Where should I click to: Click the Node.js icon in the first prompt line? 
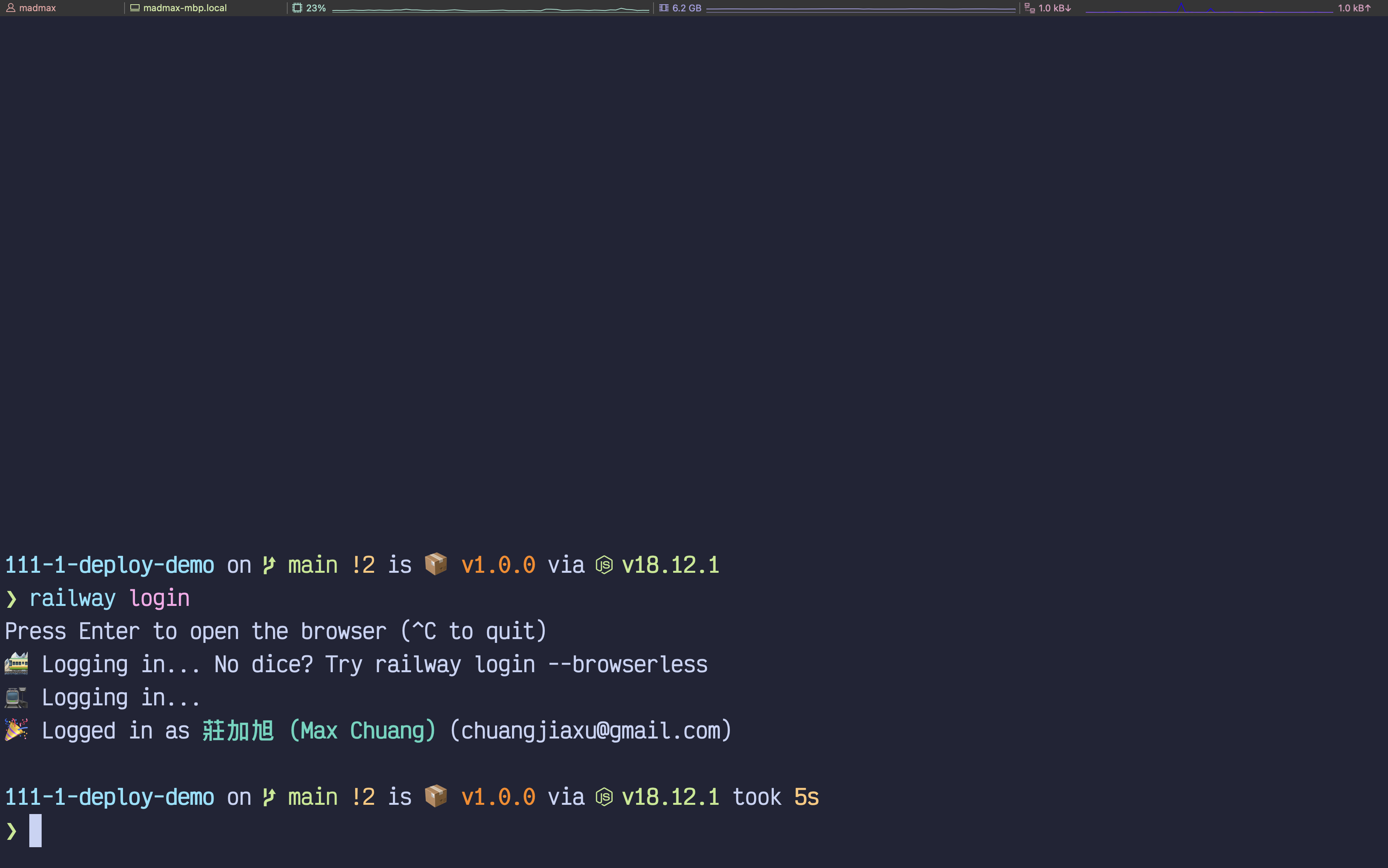[x=603, y=565]
